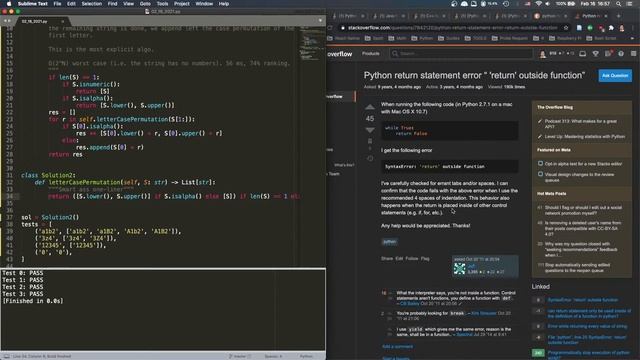Viewport: 640px width, 360px height.
Task: Click Share link under the question
Action: click(x=387, y=258)
